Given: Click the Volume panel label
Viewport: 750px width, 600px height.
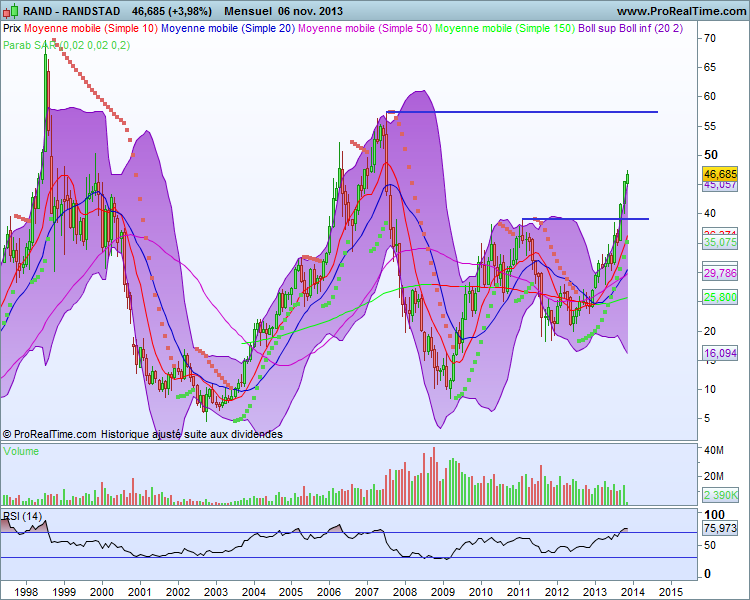Looking at the screenshot, I should tap(21, 451).
